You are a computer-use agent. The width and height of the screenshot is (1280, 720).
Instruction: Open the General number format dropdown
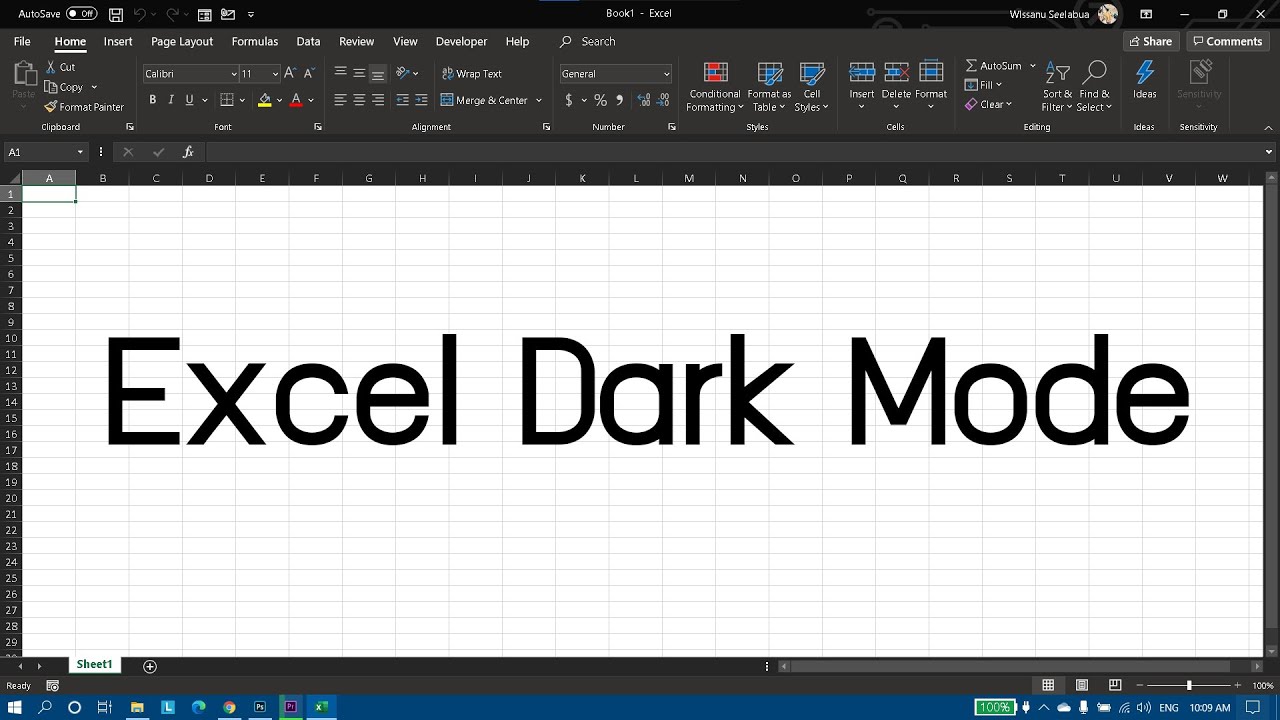667,74
